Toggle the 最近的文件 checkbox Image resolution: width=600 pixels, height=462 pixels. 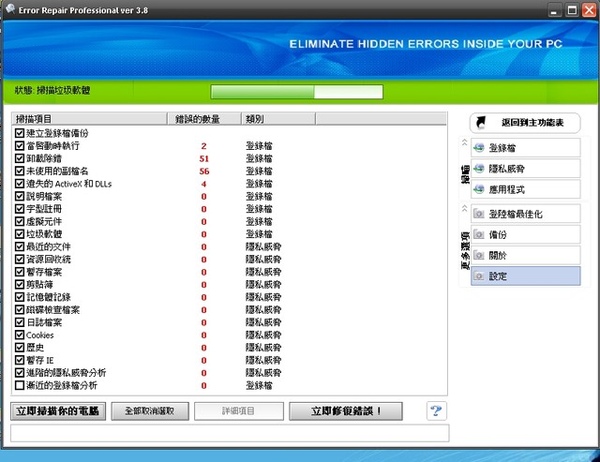[x=20, y=246]
